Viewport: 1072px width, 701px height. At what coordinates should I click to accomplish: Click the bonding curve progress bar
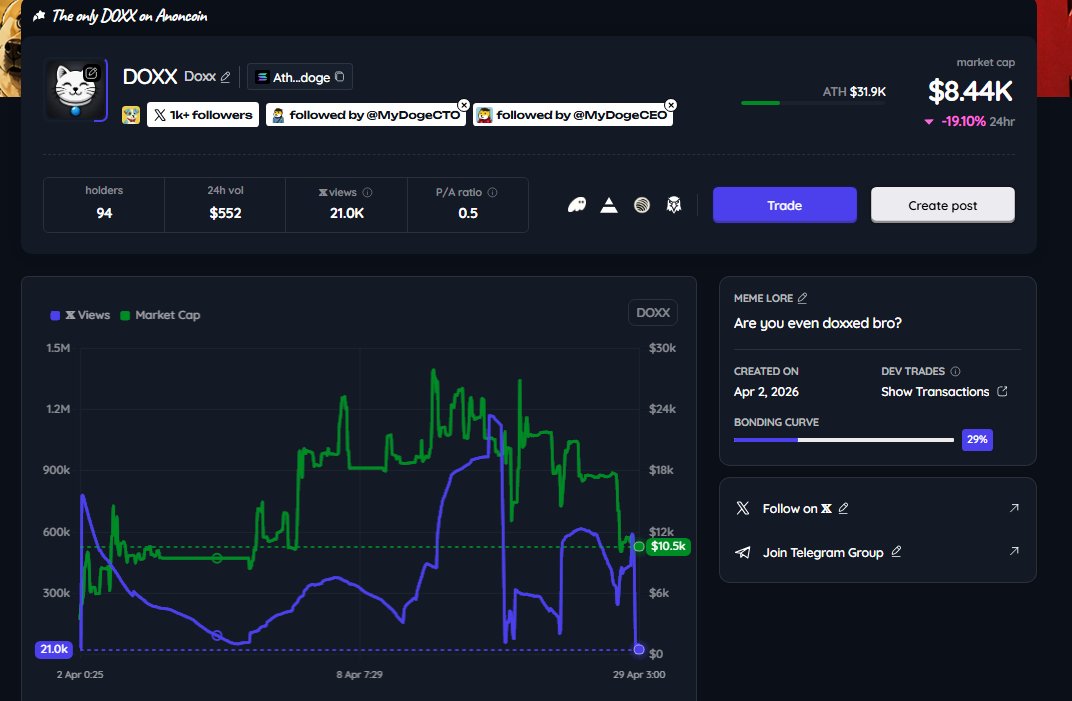tap(843, 440)
